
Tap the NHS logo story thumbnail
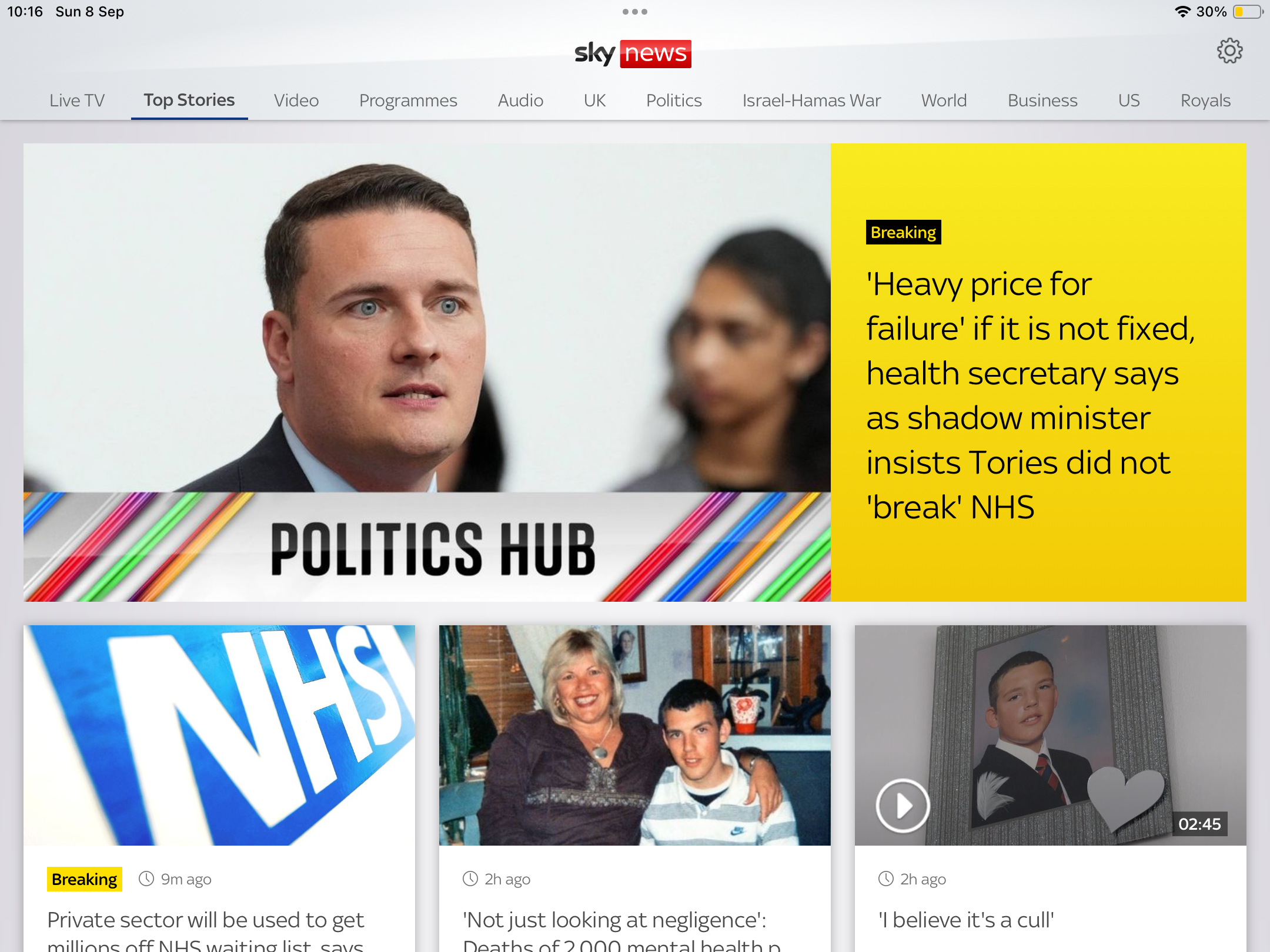[219, 735]
